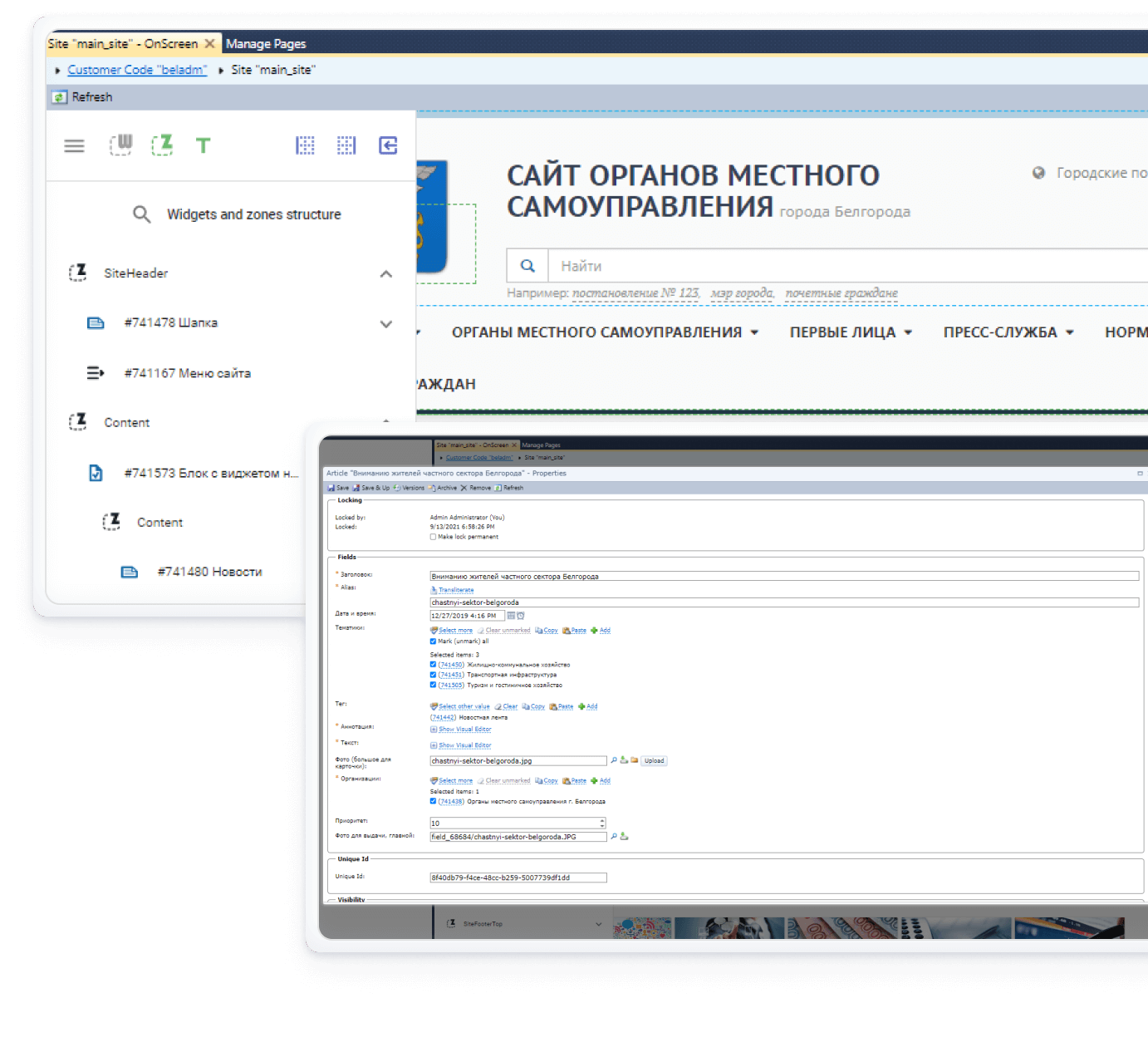
Task: Click the search magnifier on the website preview
Action: (527, 266)
